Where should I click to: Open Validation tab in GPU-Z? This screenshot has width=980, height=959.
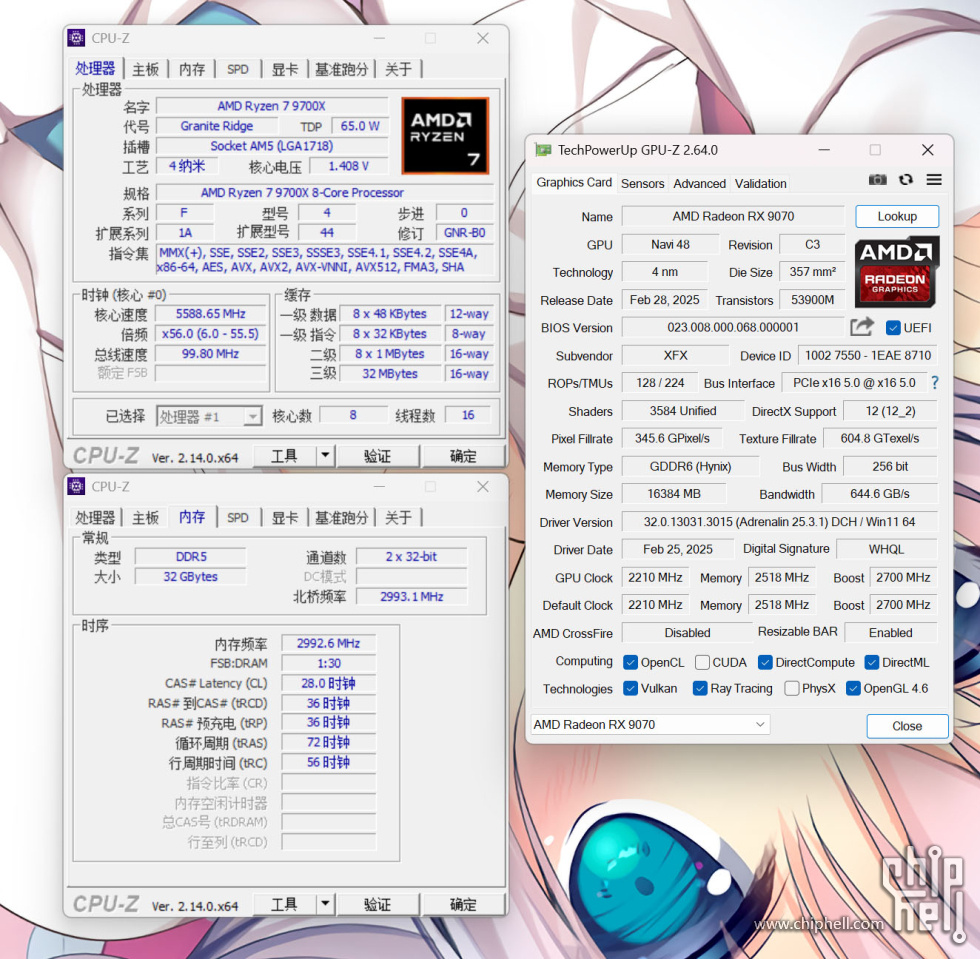pos(761,183)
